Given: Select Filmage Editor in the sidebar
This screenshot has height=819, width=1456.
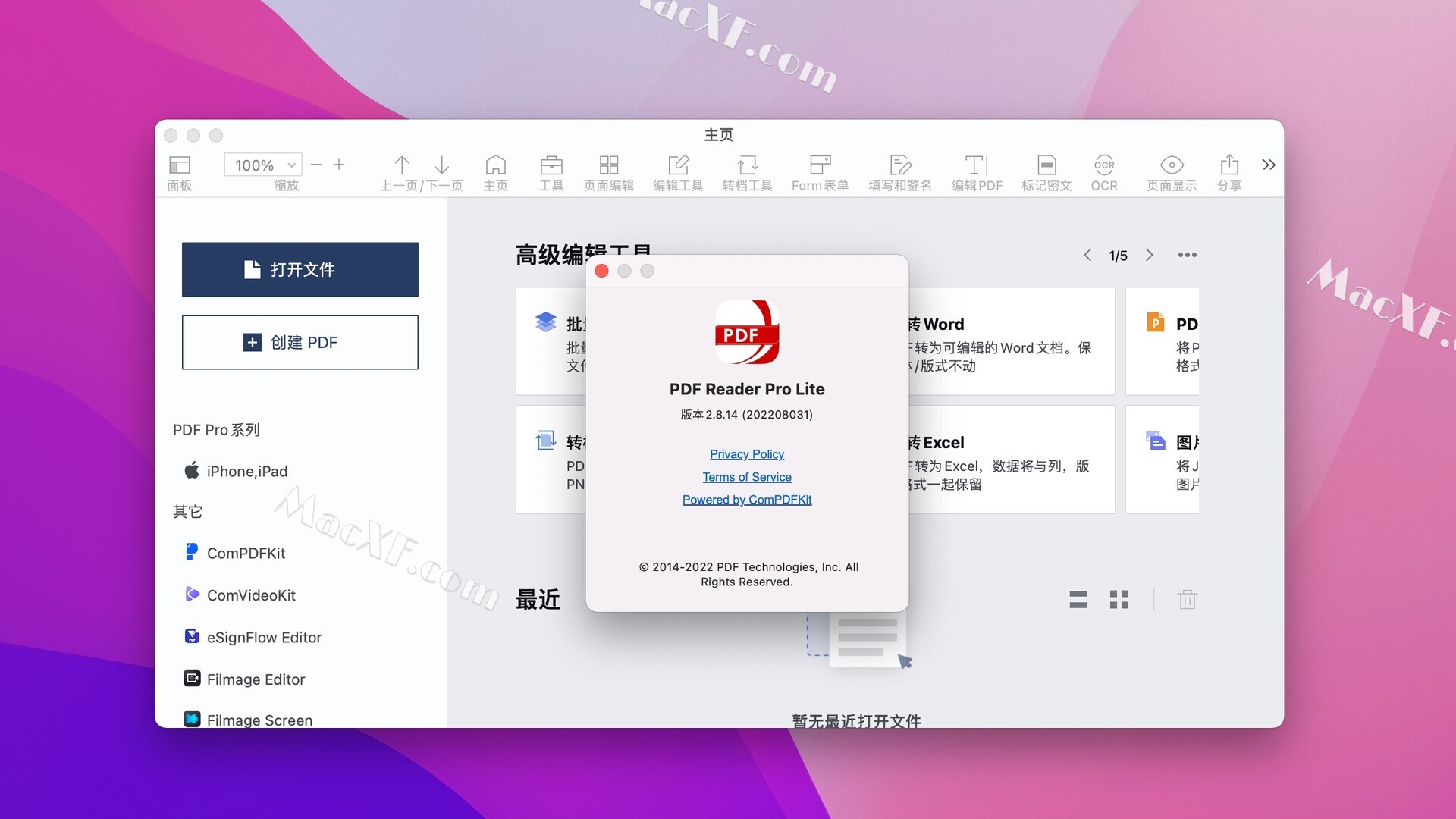Looking at the screenshot, I should 256,679.
